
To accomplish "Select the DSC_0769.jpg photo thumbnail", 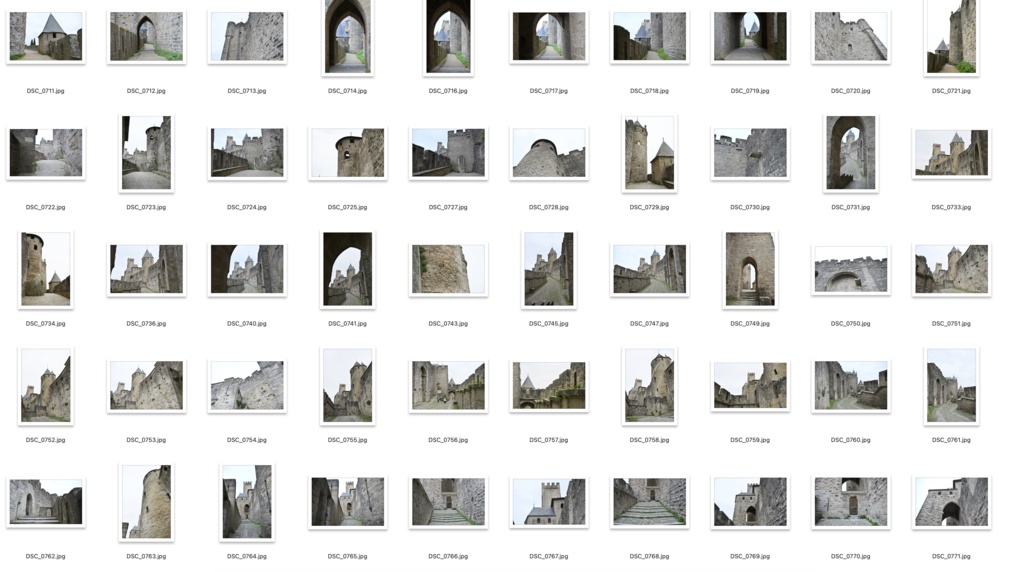I will [750, 501].
